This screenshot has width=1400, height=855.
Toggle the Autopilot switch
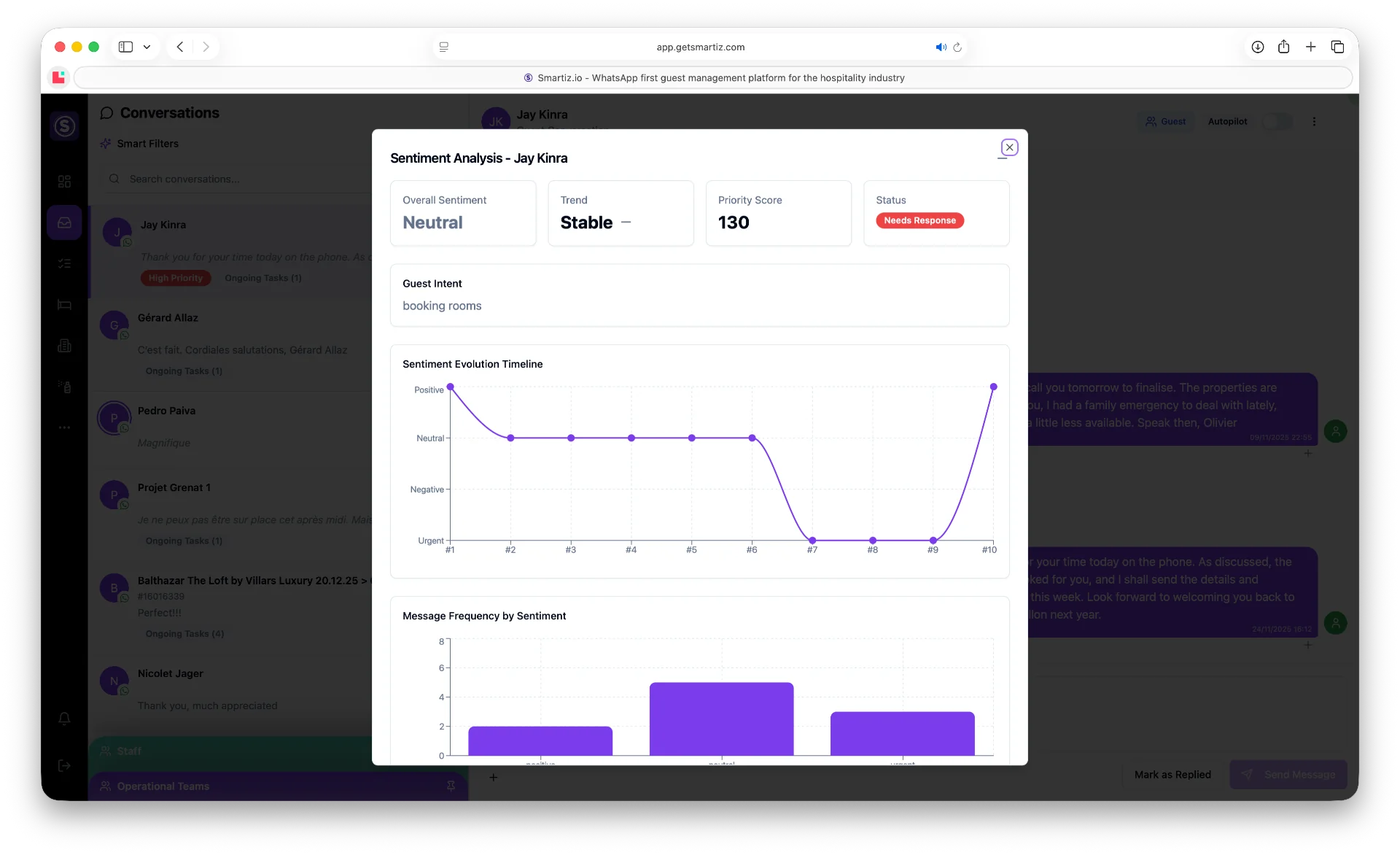coord(1277,122)
